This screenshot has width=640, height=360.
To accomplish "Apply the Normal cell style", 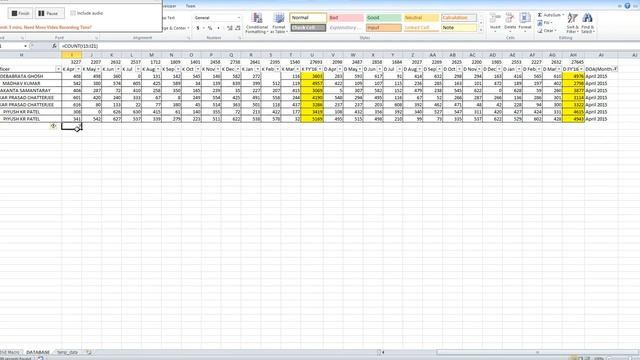I will click(x=308, y=18).
